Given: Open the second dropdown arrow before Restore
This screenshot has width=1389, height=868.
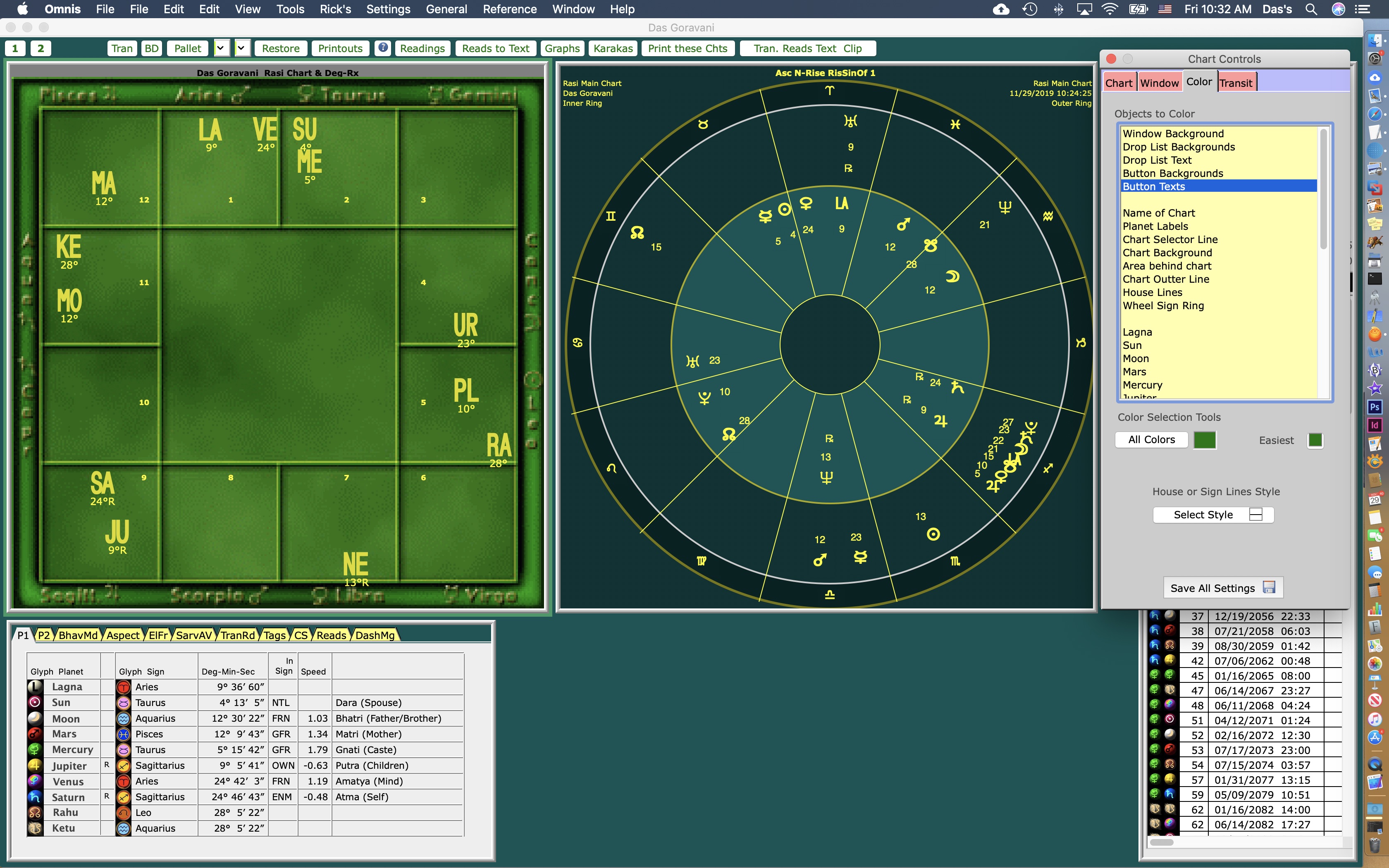Looking at the screenshot, I should [242, 48].
